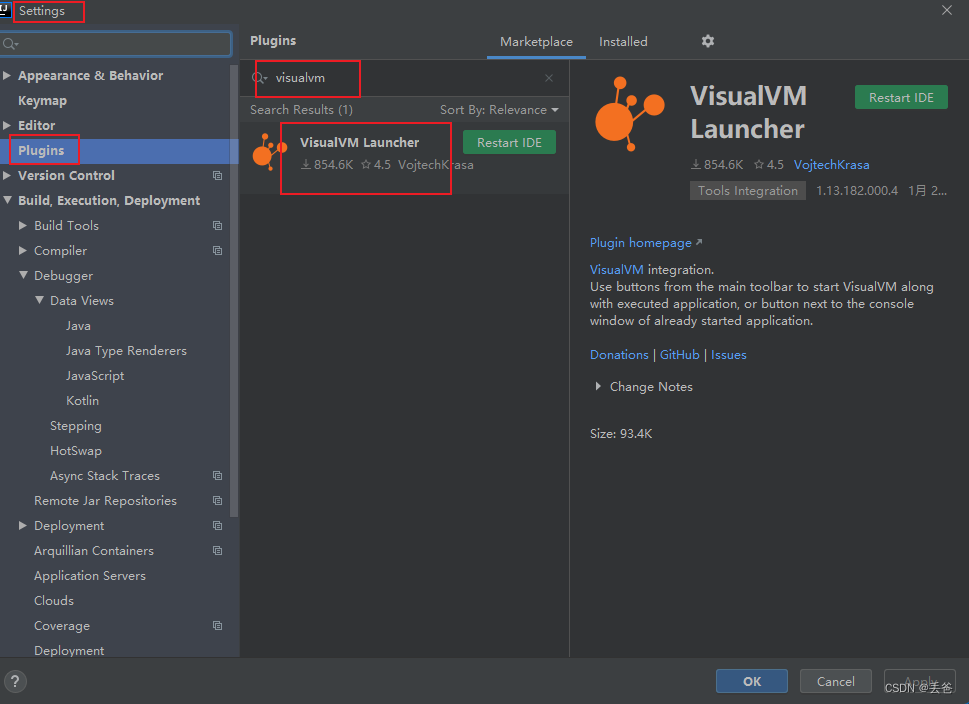Open the Sort By Relevance dropdown
The image size is (969, 704).
pyautogui.click(x=499, y=110)
